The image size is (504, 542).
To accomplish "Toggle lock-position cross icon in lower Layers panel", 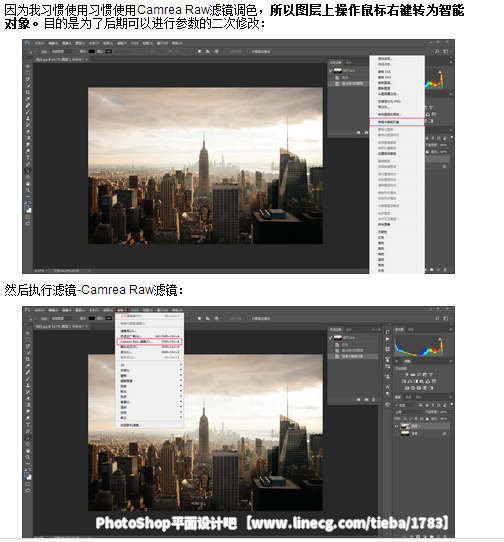I will tap(416, 419).
